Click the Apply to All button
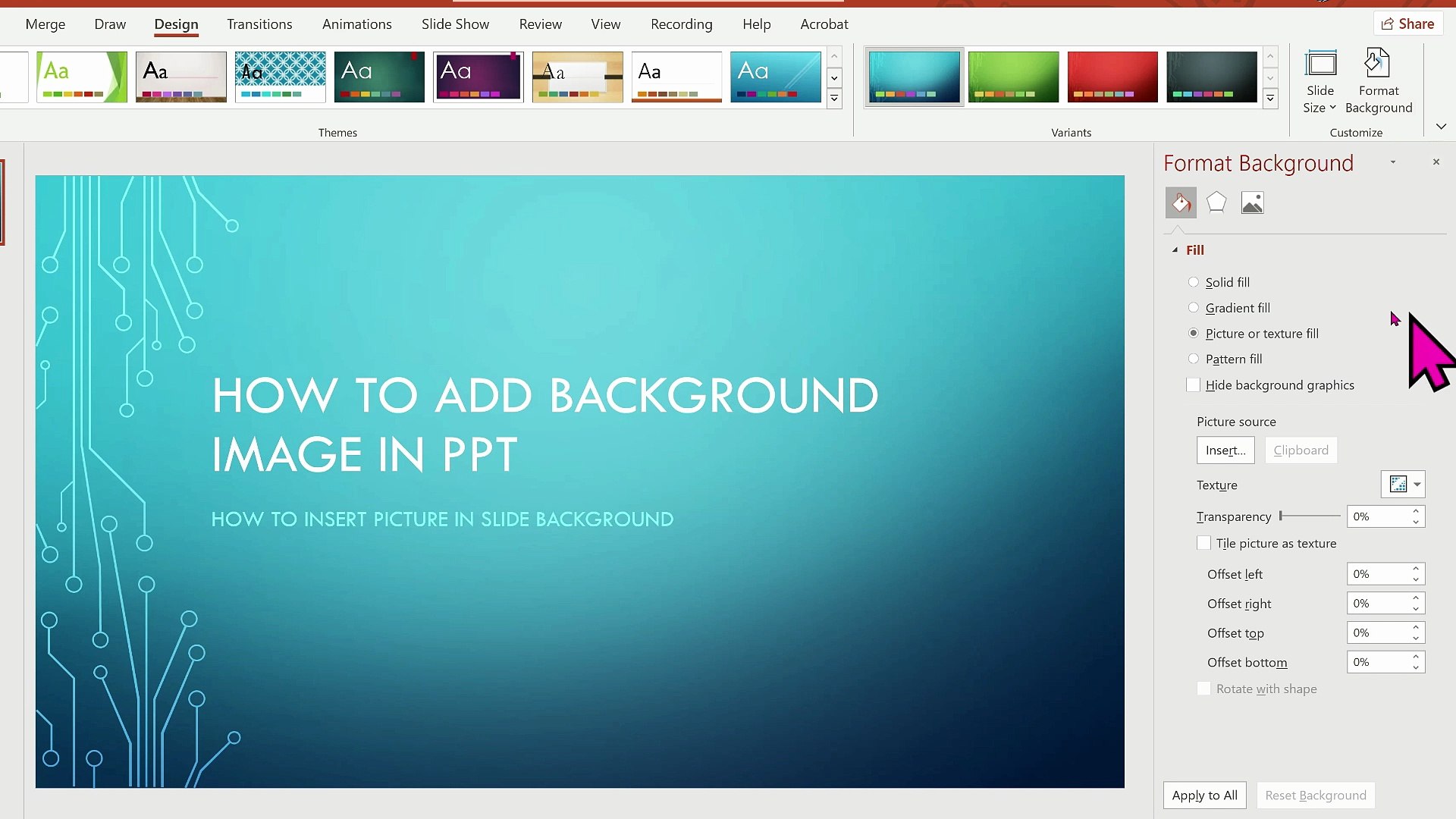Screen dimensions: 1456x819 tap(1204, 795)
